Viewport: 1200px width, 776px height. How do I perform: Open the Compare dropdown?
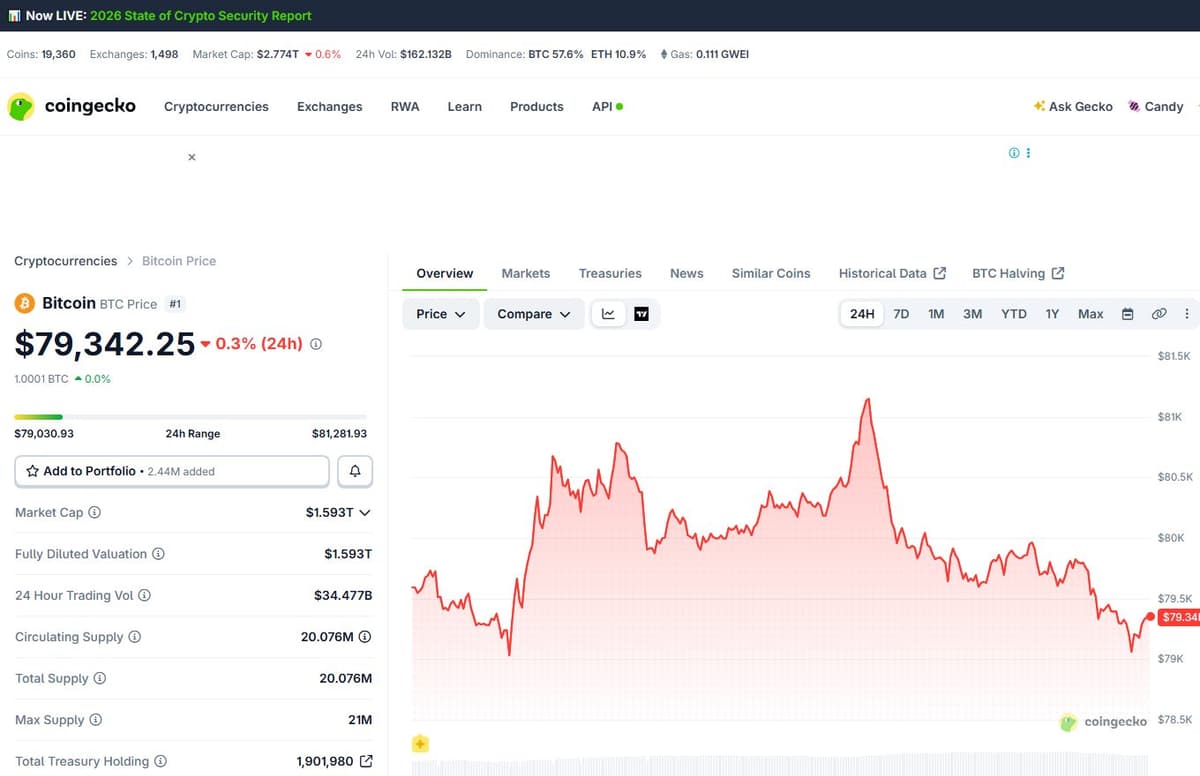534,314
